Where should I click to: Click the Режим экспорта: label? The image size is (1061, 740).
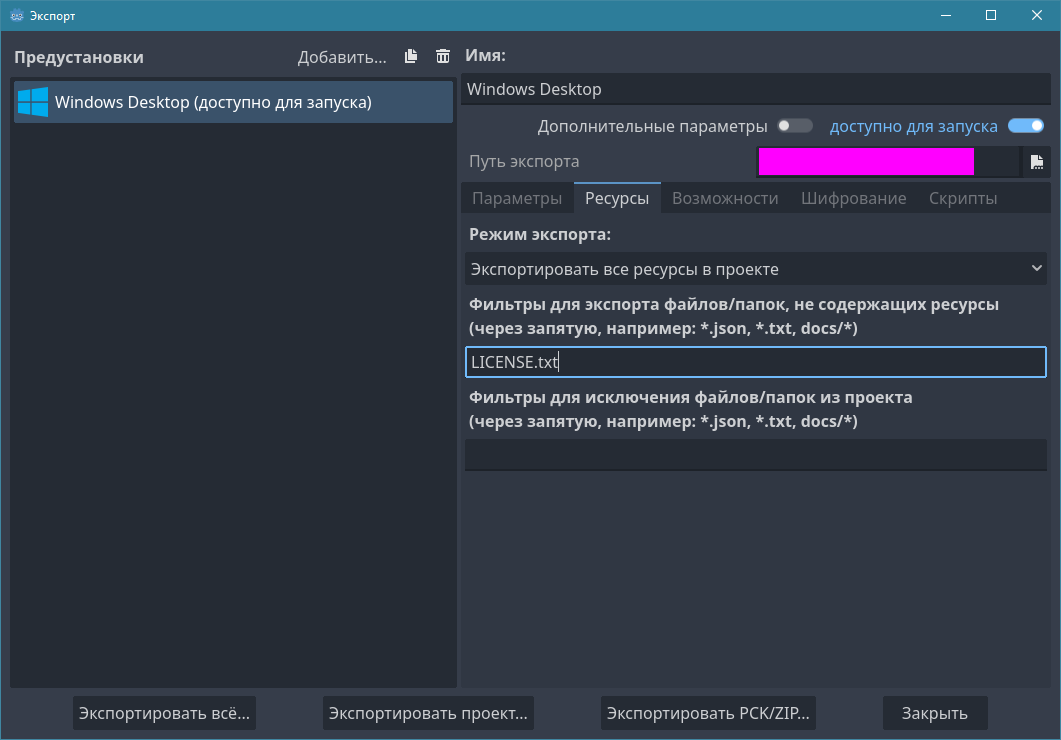(540, 234)
